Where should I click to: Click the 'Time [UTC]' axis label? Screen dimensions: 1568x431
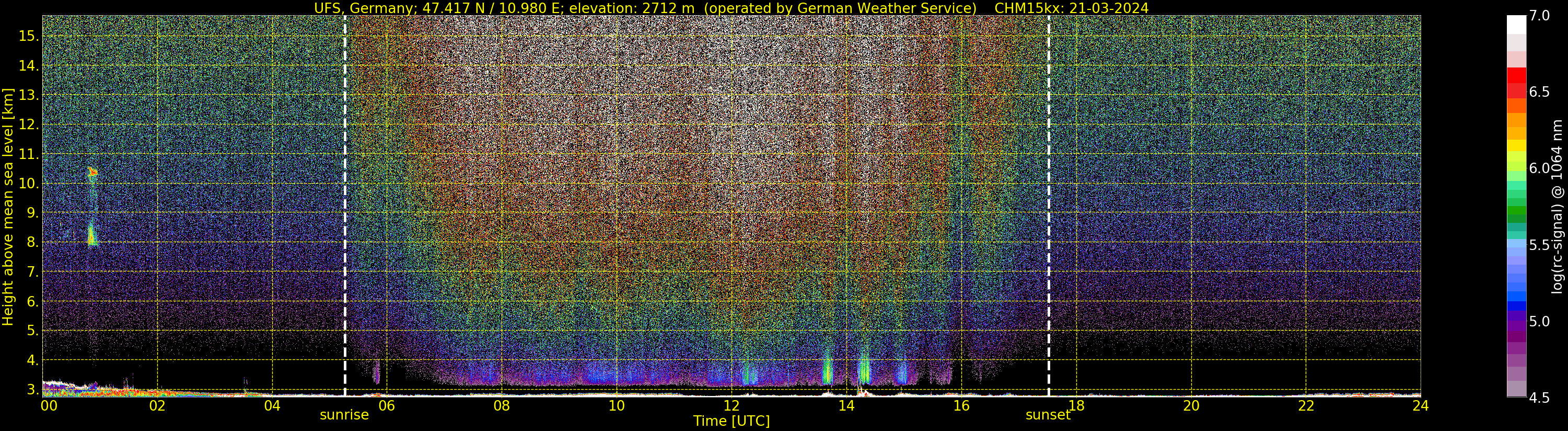pyautogui.click(x=731, y=421)
